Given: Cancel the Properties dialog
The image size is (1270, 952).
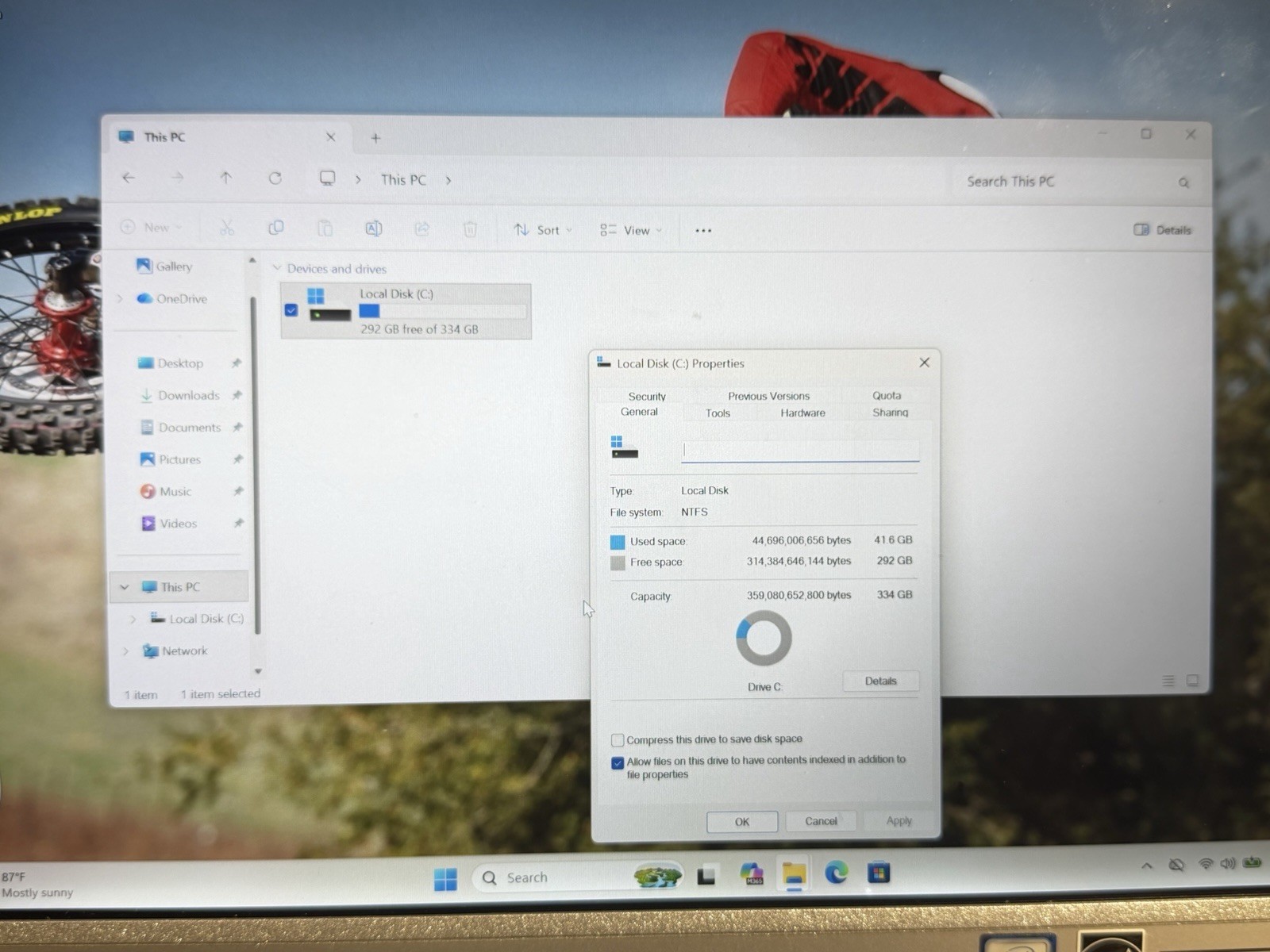Looking at the screenshot, I should (x=821, y=821).
